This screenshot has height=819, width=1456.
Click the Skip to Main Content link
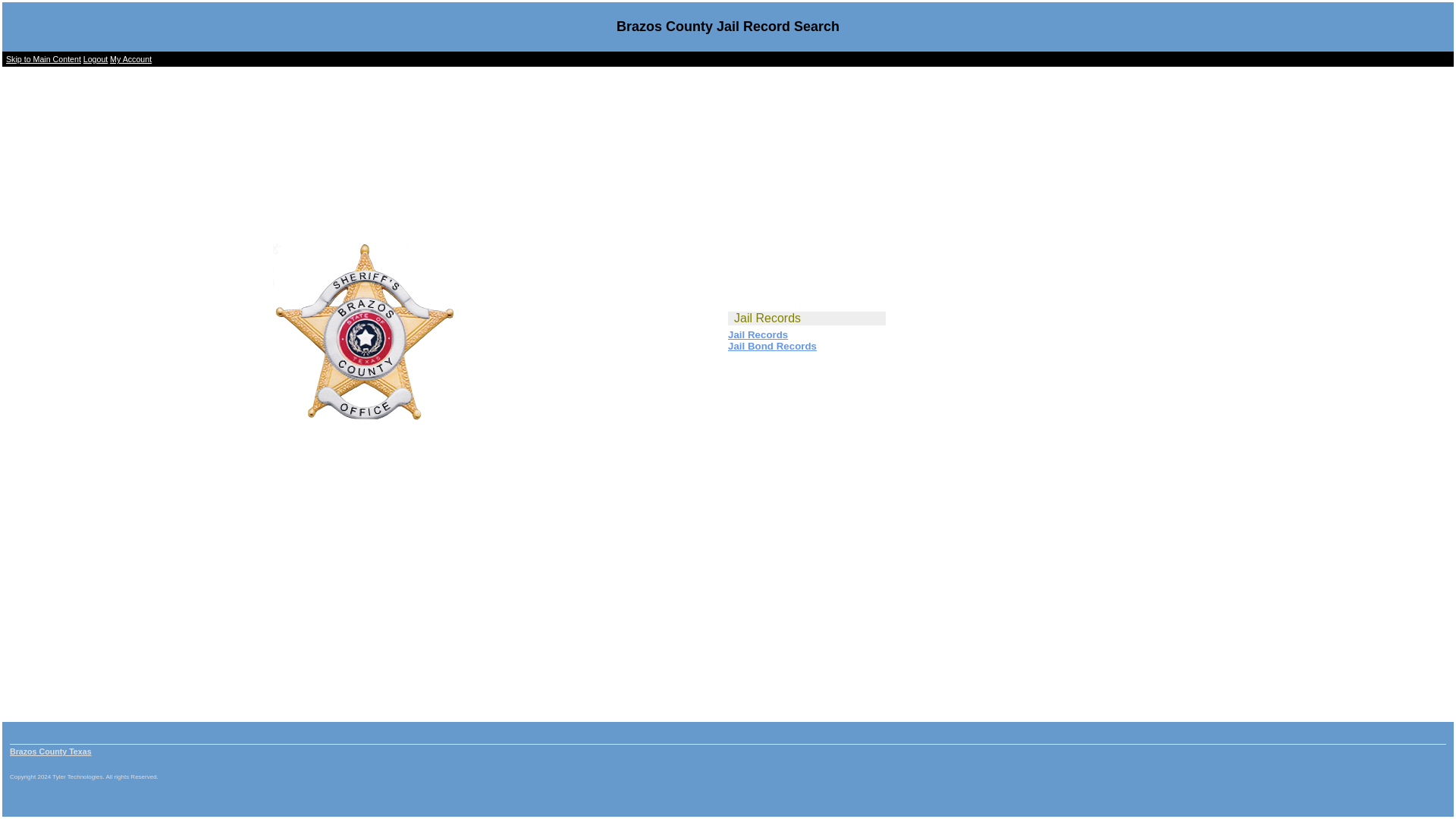[43, 59]
